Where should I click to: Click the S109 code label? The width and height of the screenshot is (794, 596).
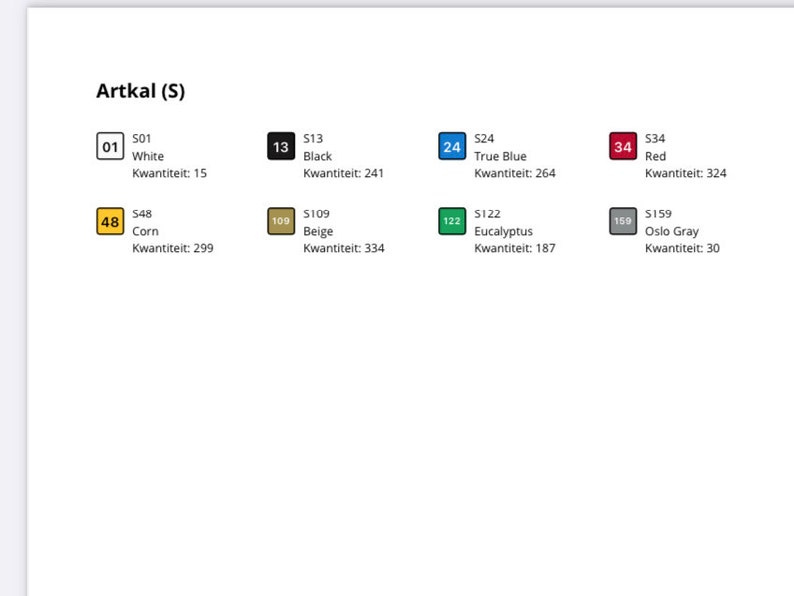tap(316, 214)
